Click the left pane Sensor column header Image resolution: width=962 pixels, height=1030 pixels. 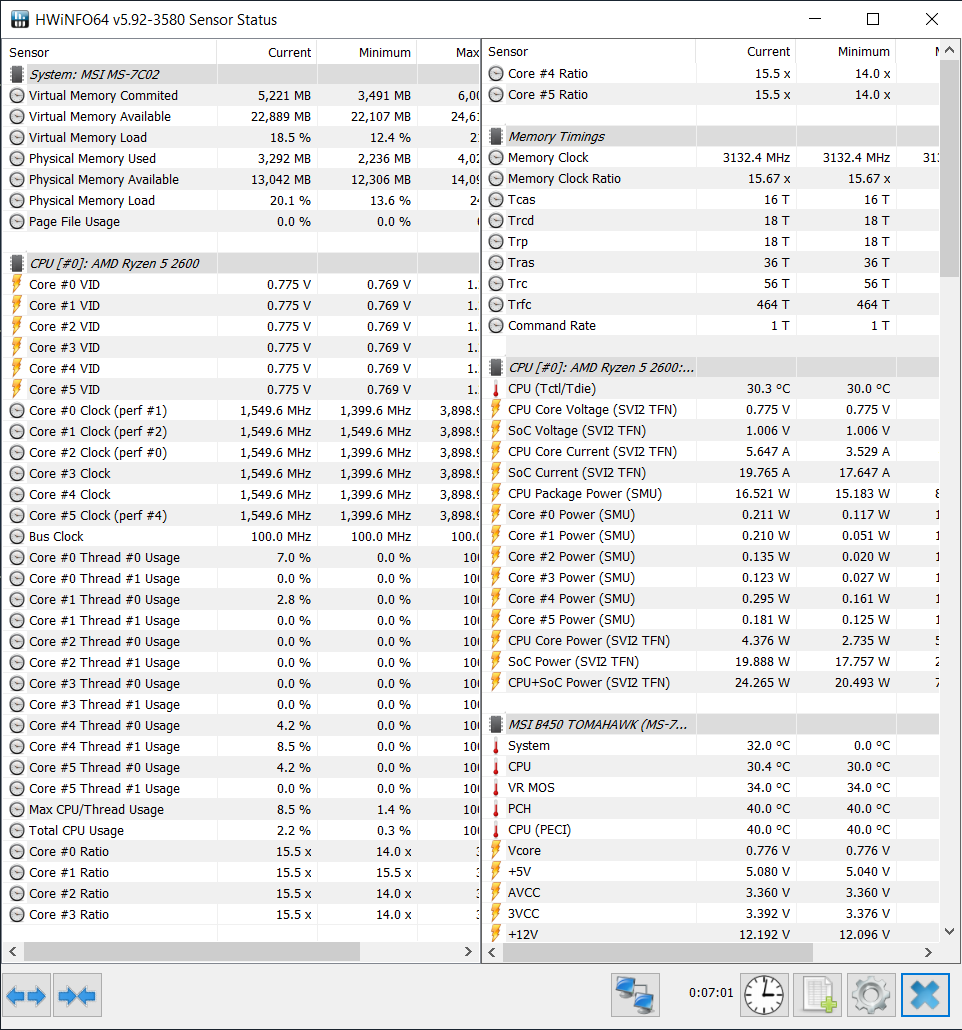(x=109, y=53)
